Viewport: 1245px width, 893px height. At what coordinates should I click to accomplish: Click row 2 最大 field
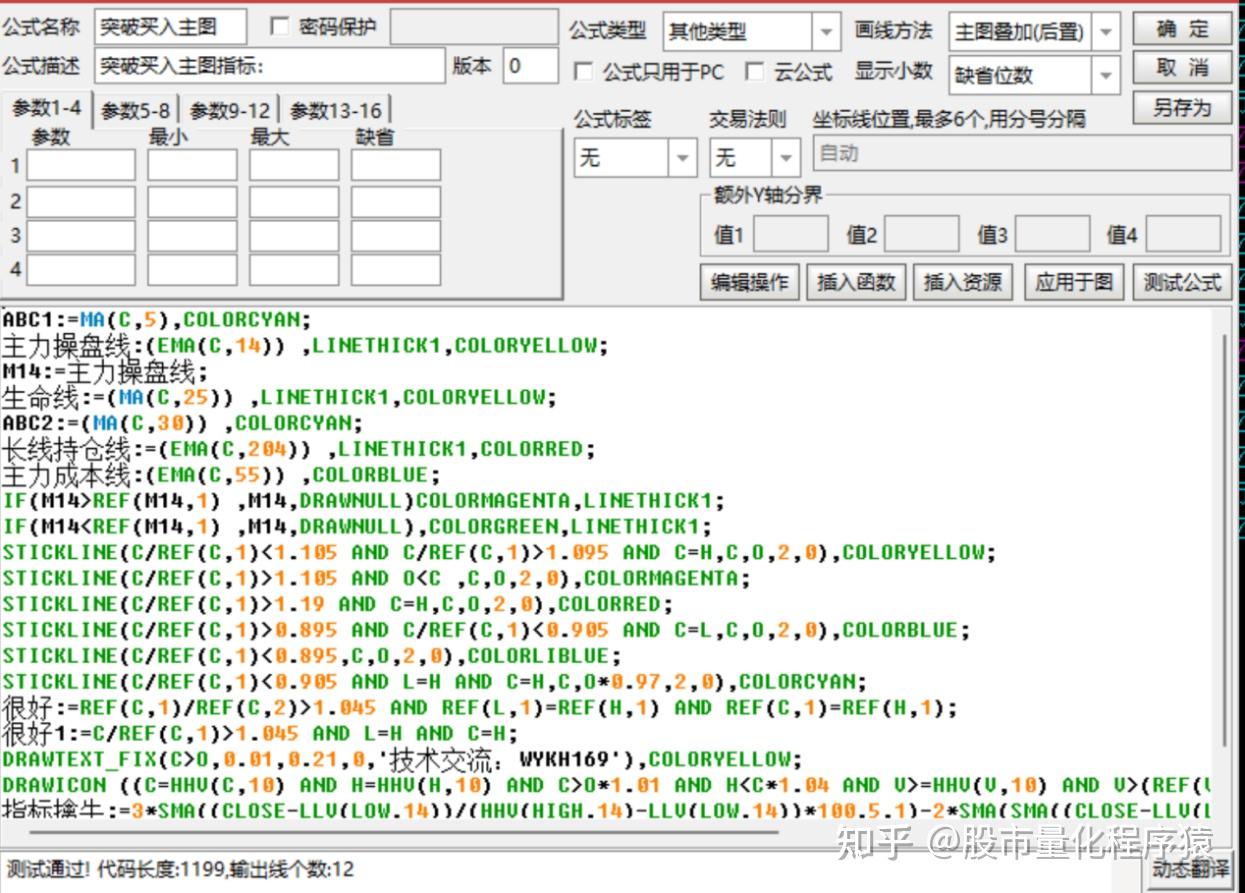click(x=294, y=202)
